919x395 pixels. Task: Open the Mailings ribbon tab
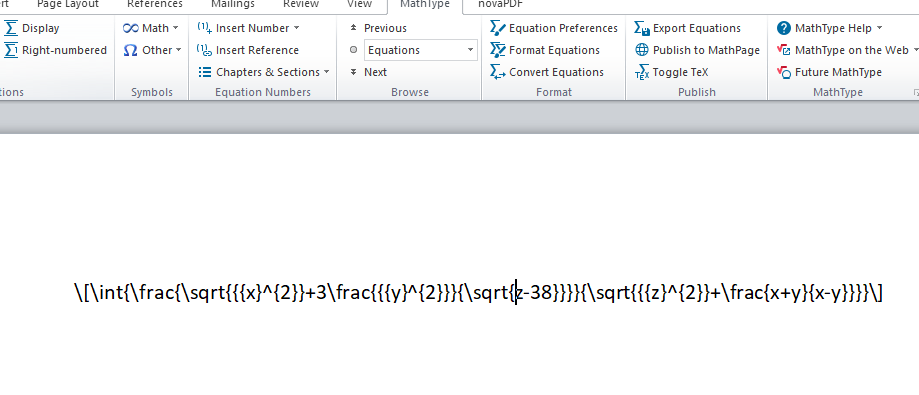click(233, 4)
